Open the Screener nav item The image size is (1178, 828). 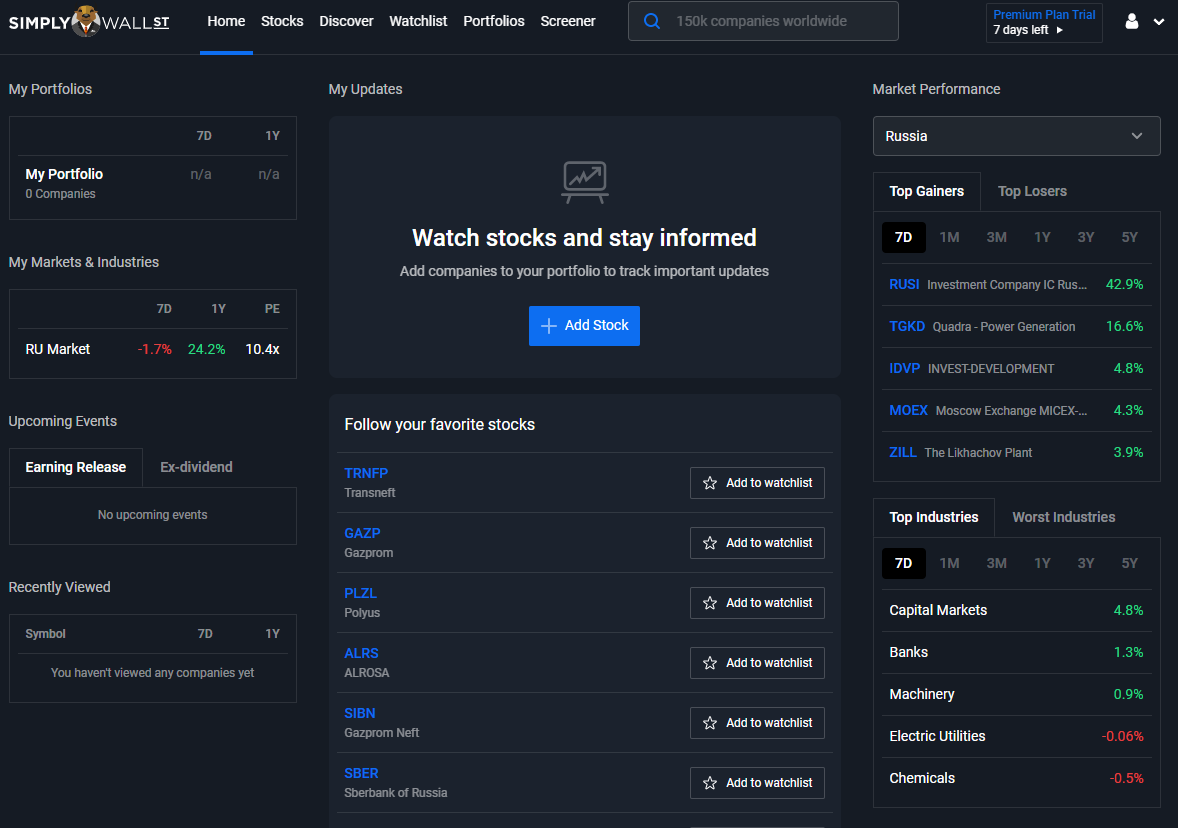tap(568, 21)
